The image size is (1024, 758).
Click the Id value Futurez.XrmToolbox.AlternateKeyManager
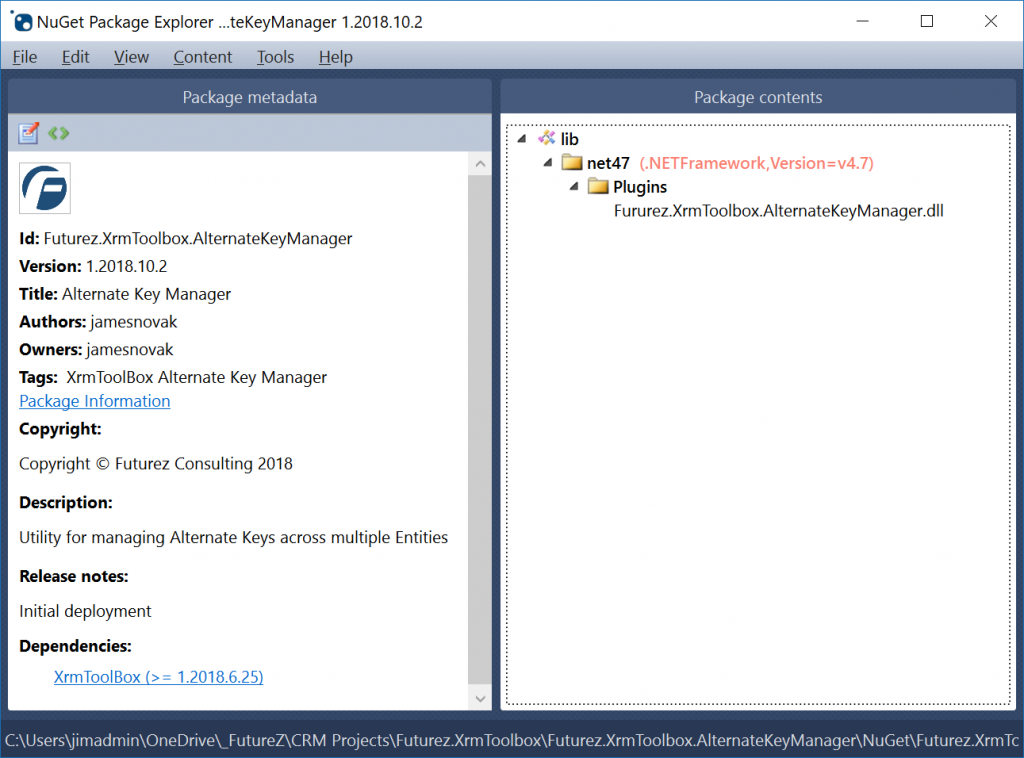click(198, 238)
